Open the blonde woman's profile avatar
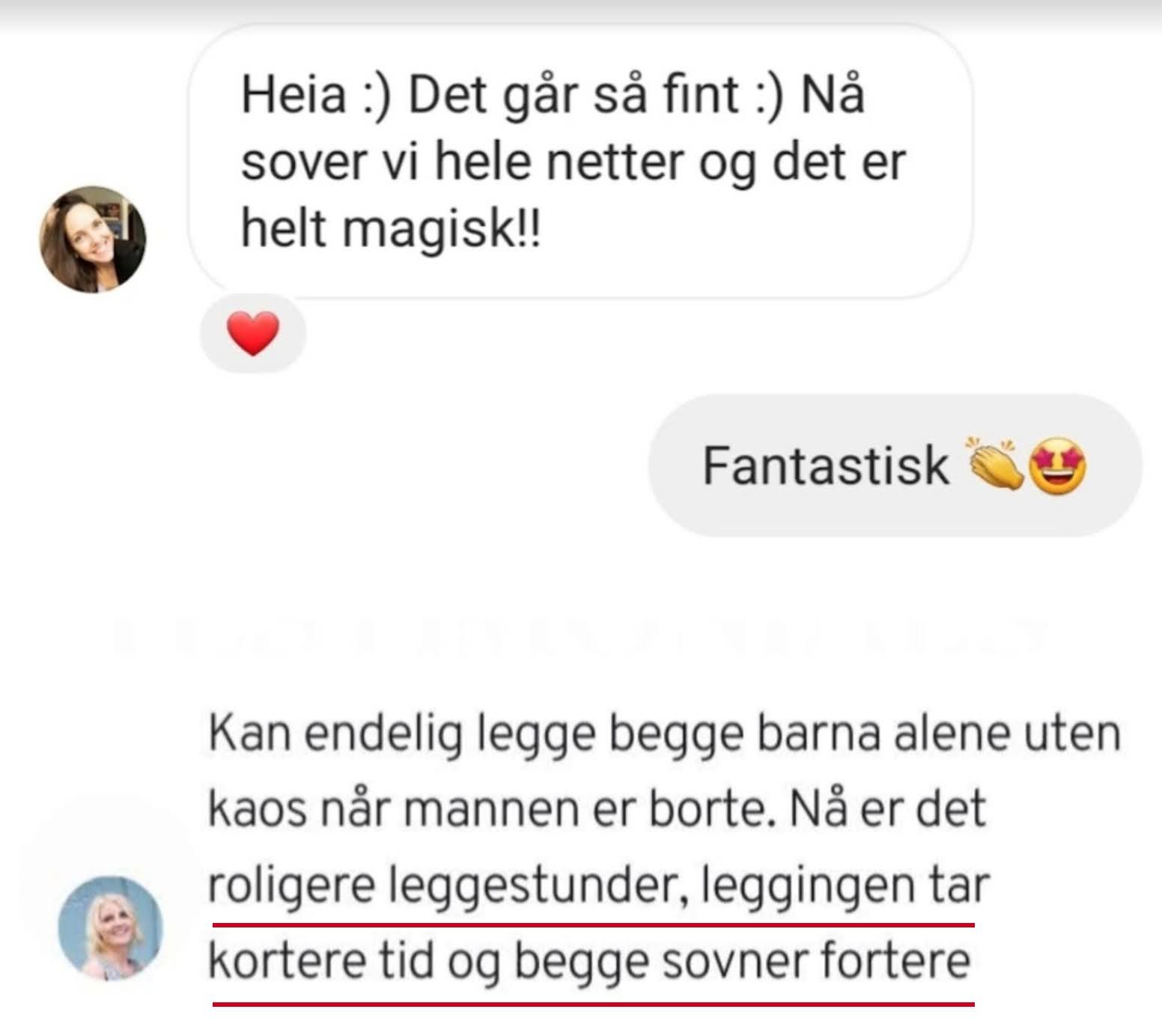 (110, 928)
